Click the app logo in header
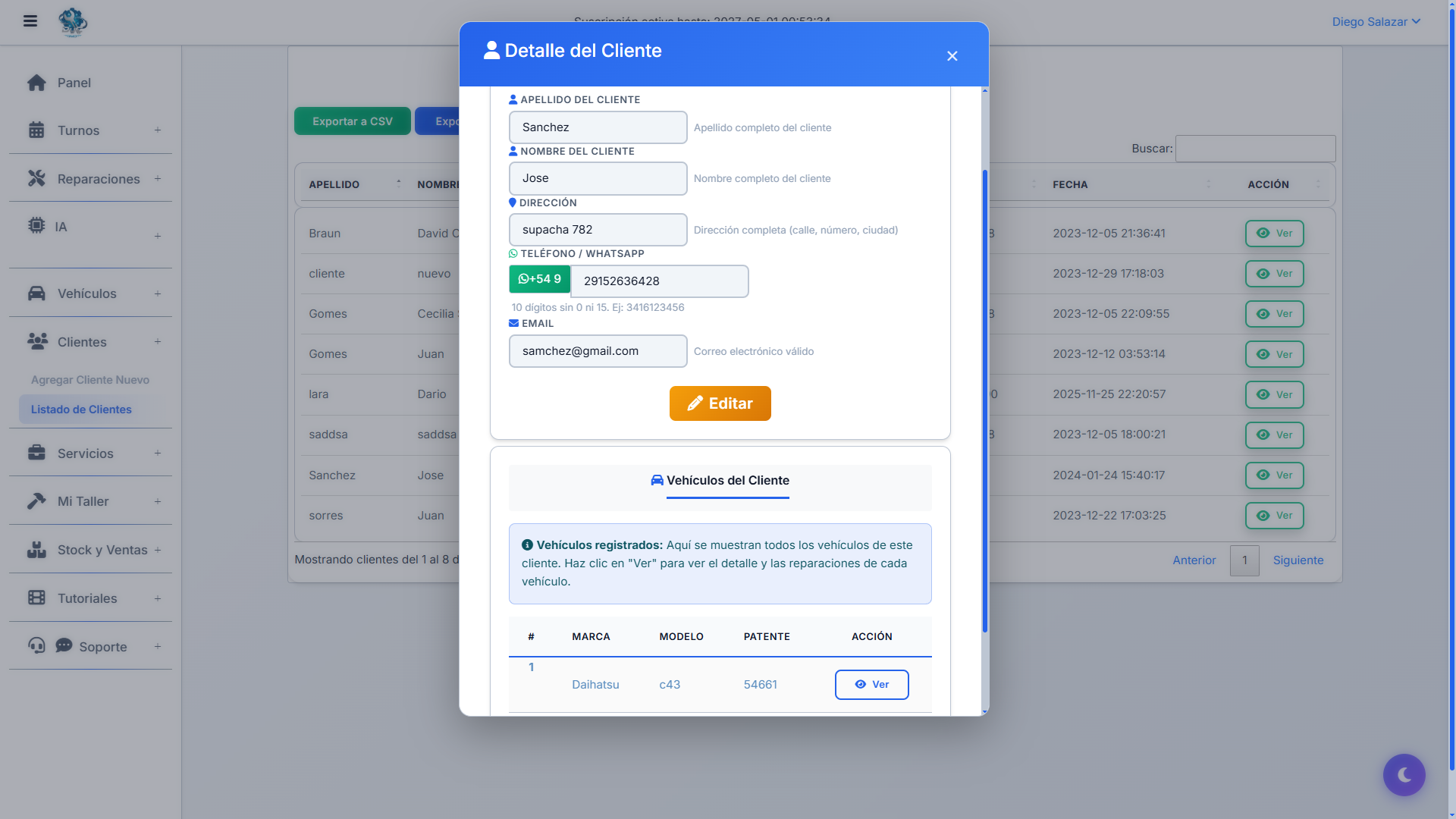Viewport: 1456px width, 819px height. (73, 22)
